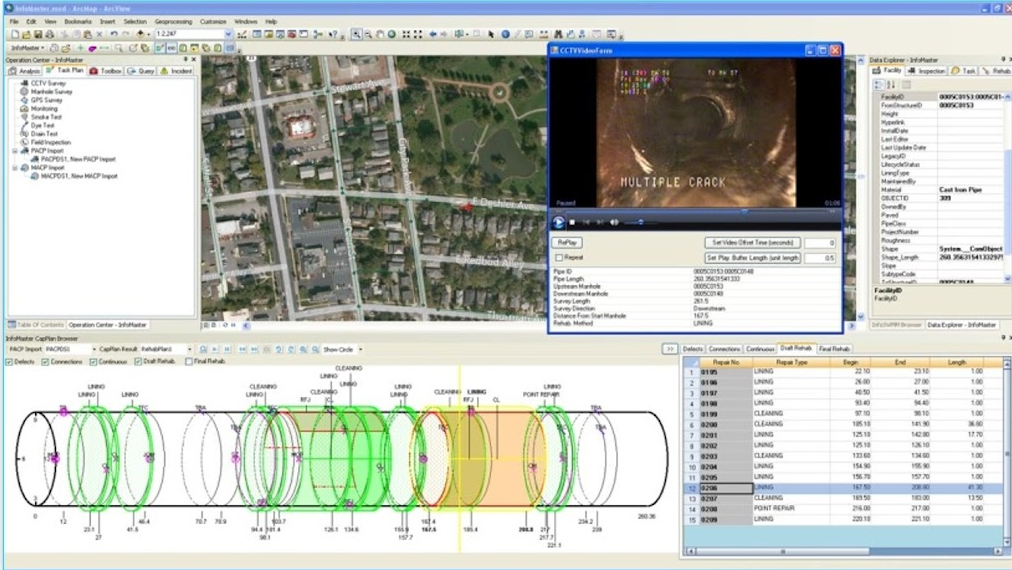Click the double-arrow expand button beside Defects tab
The width and height of the screenshot is (1012, 570).
670,349
